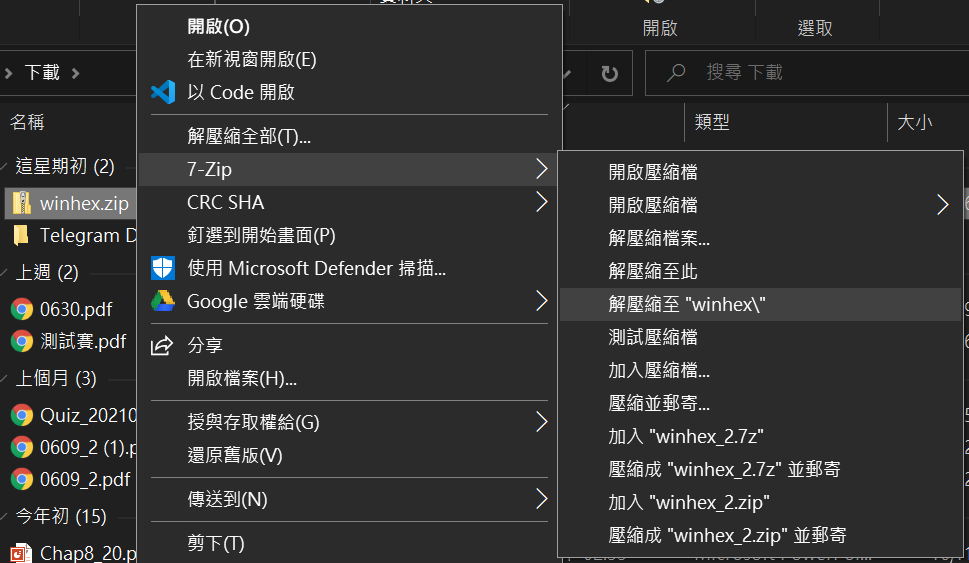
Task: Click the 選取 ribbon group label
Action: click(815, 28)
